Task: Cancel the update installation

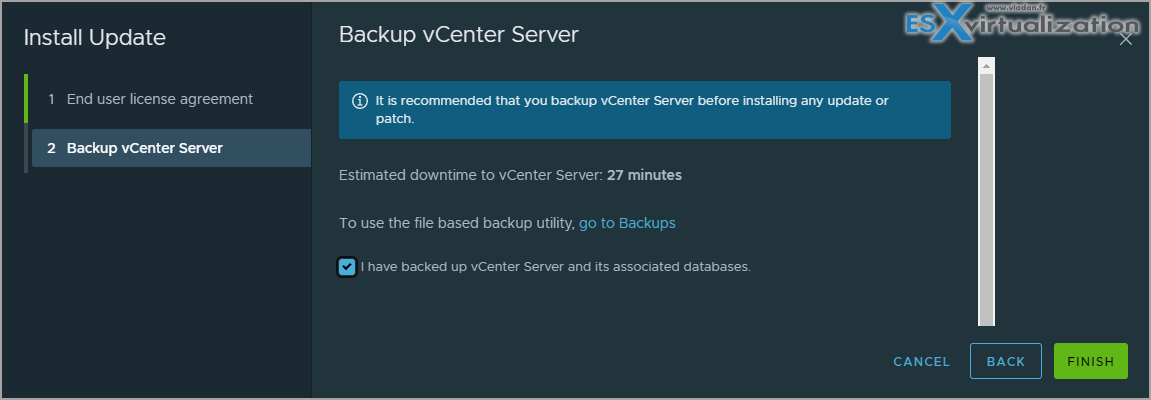Action: [921, 362]
